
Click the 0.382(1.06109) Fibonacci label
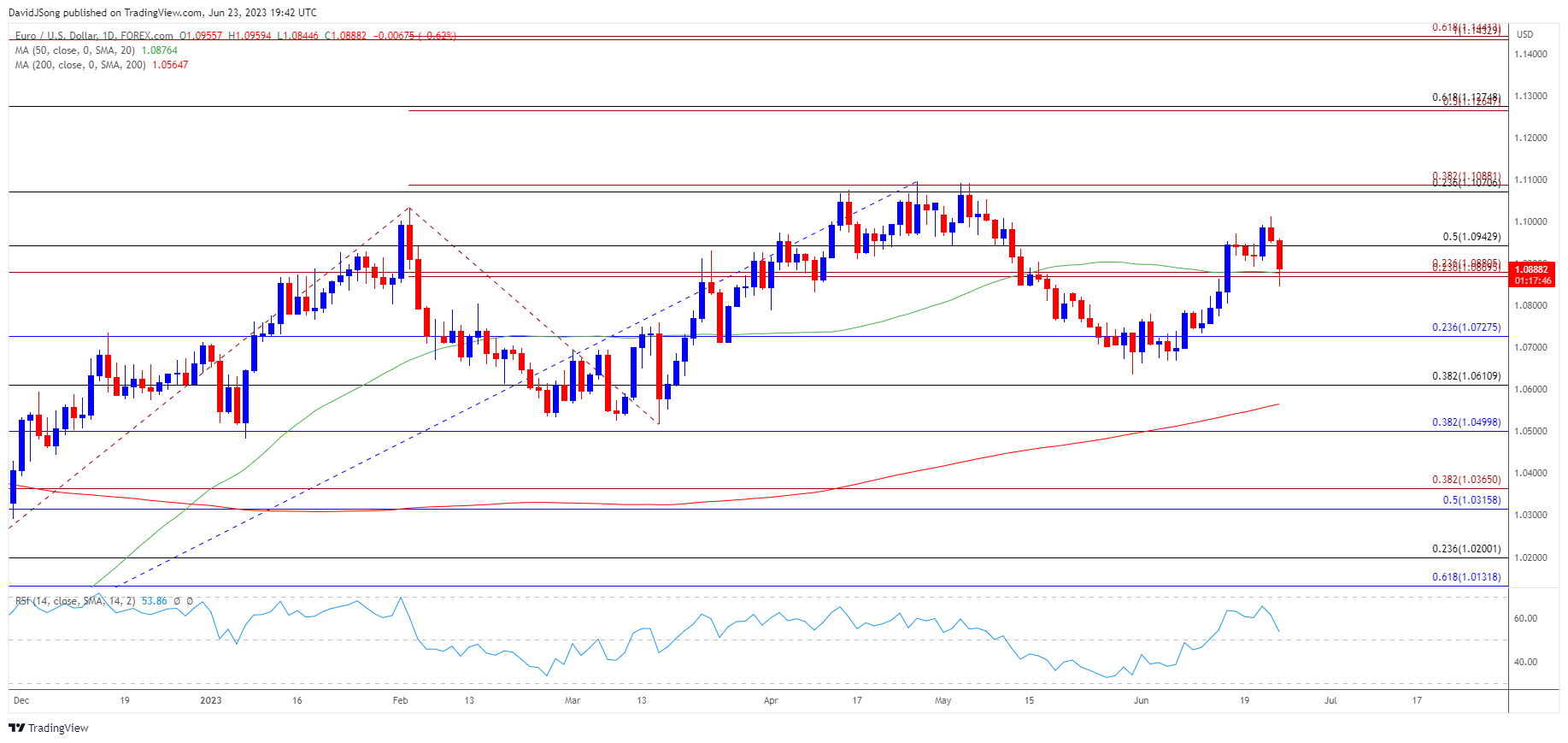1466,376
